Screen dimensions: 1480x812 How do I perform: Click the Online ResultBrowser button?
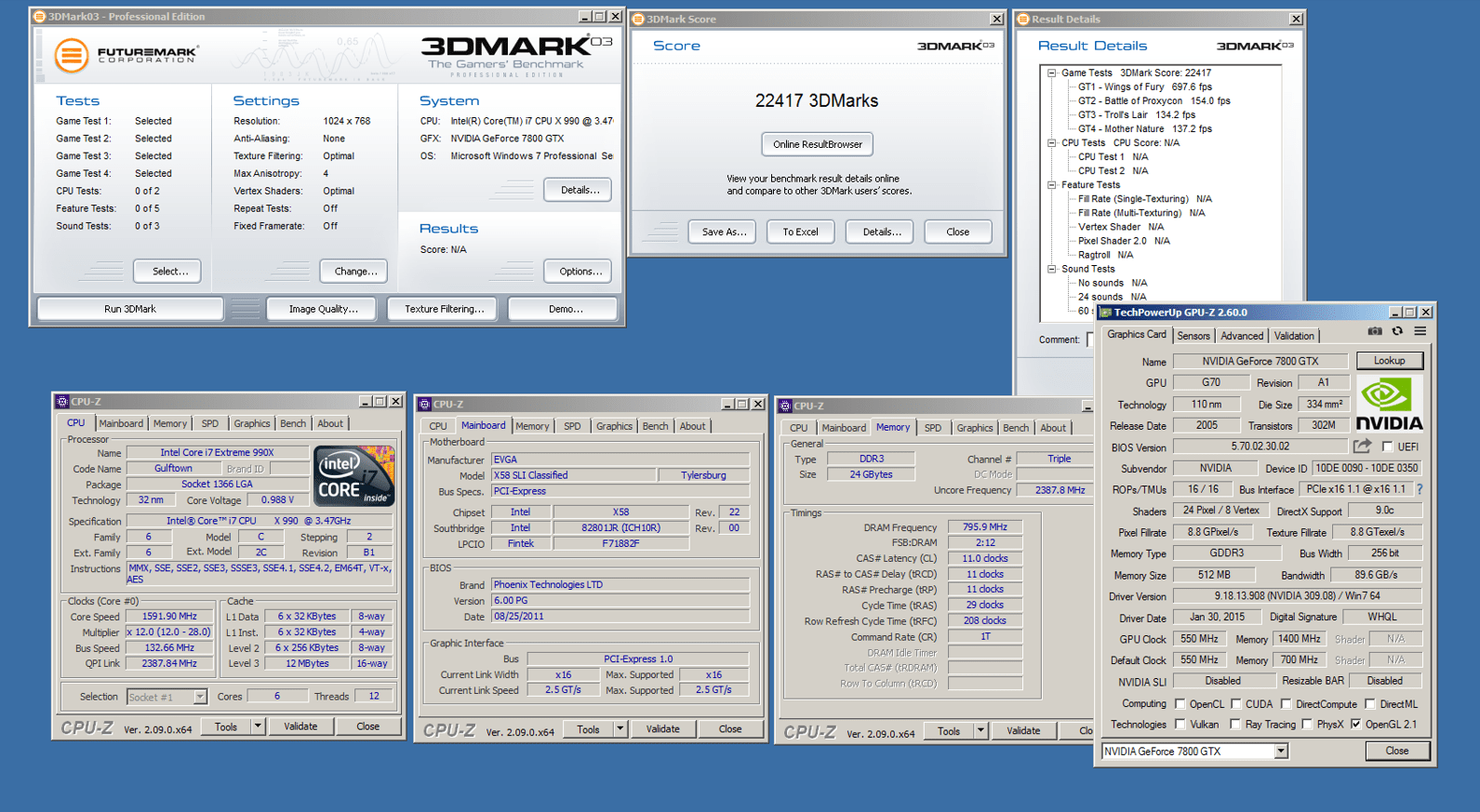point(818,144)
